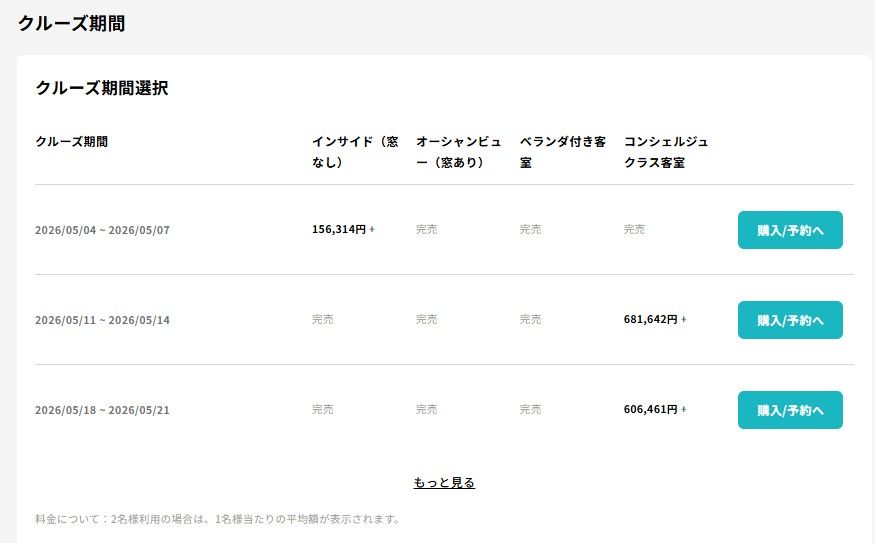
Task: Click 完売 under veranda for 05/11 row
Action: 530,319
